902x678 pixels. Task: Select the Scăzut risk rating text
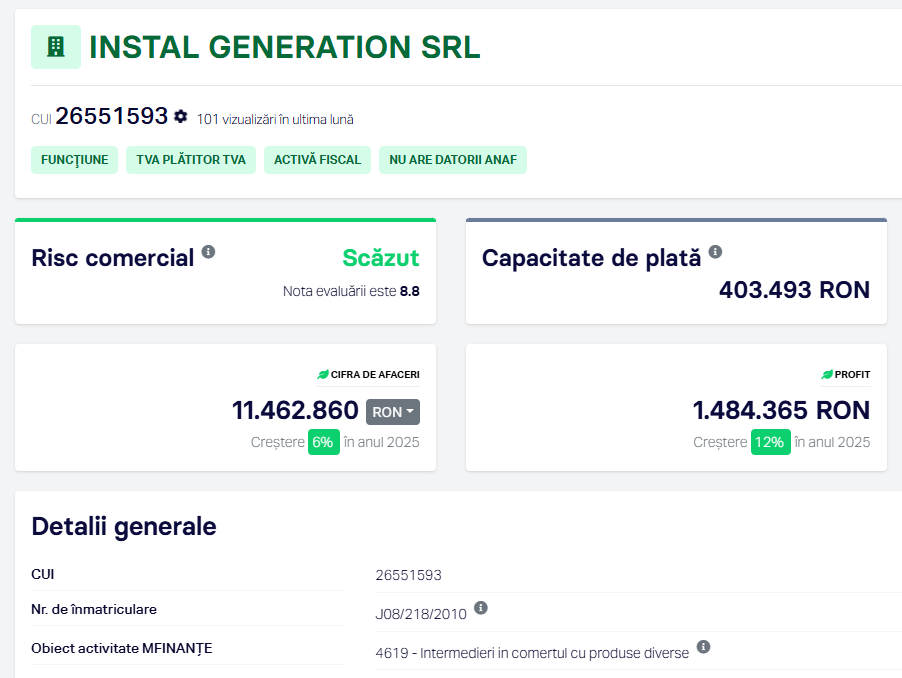pyautogui.click(x=381, y=258)
